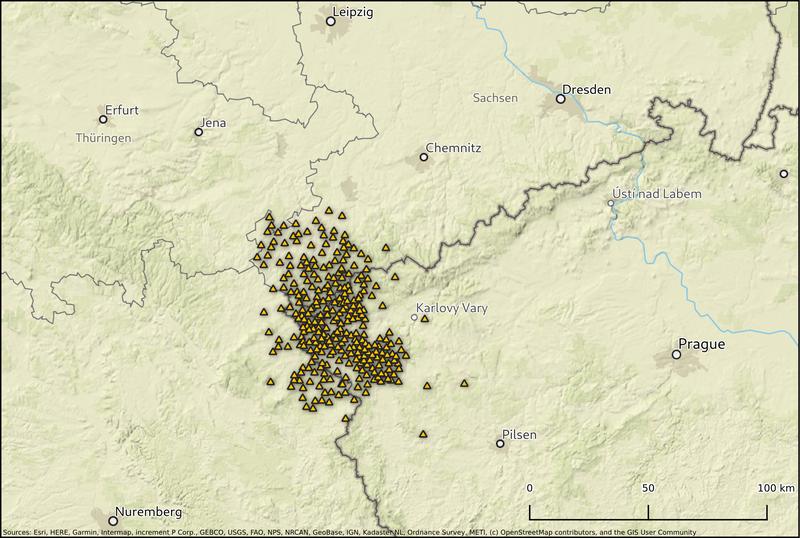
Task: Click the Thüringen region label
Action: [x=104, y=138]
